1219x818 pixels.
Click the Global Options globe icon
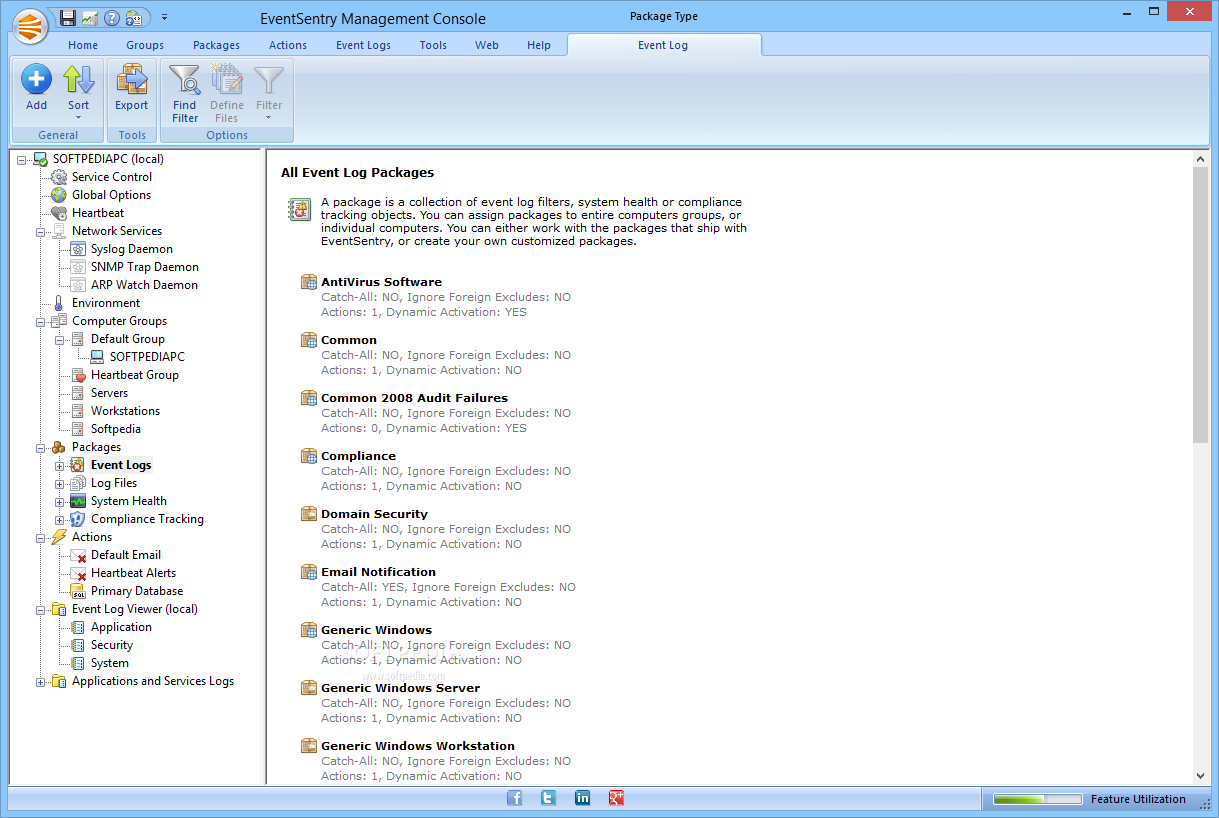pyautogui.click(x=59, y=195)
